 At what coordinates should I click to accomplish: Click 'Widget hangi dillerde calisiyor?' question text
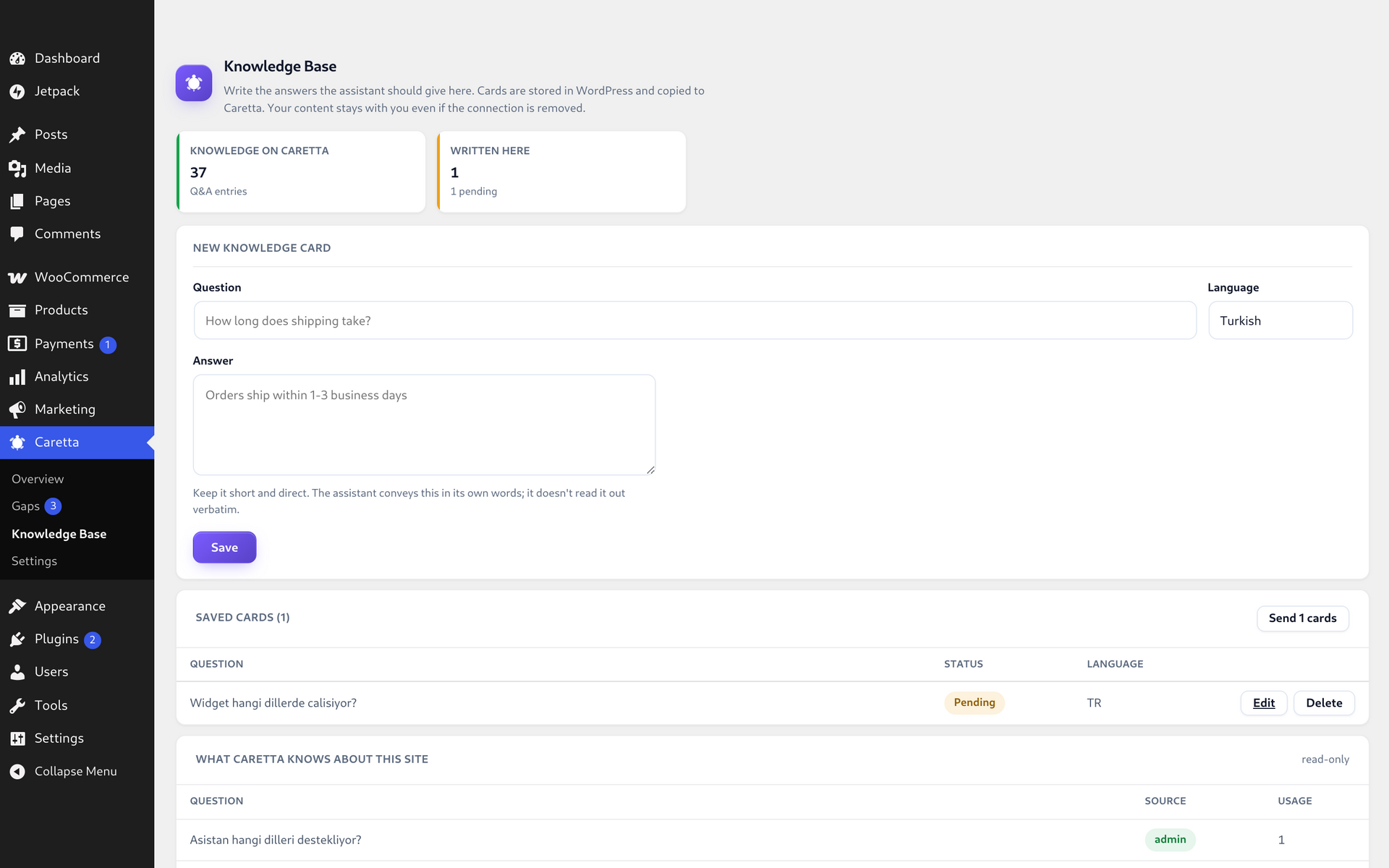pyautogui.click(x=273, y=703)
